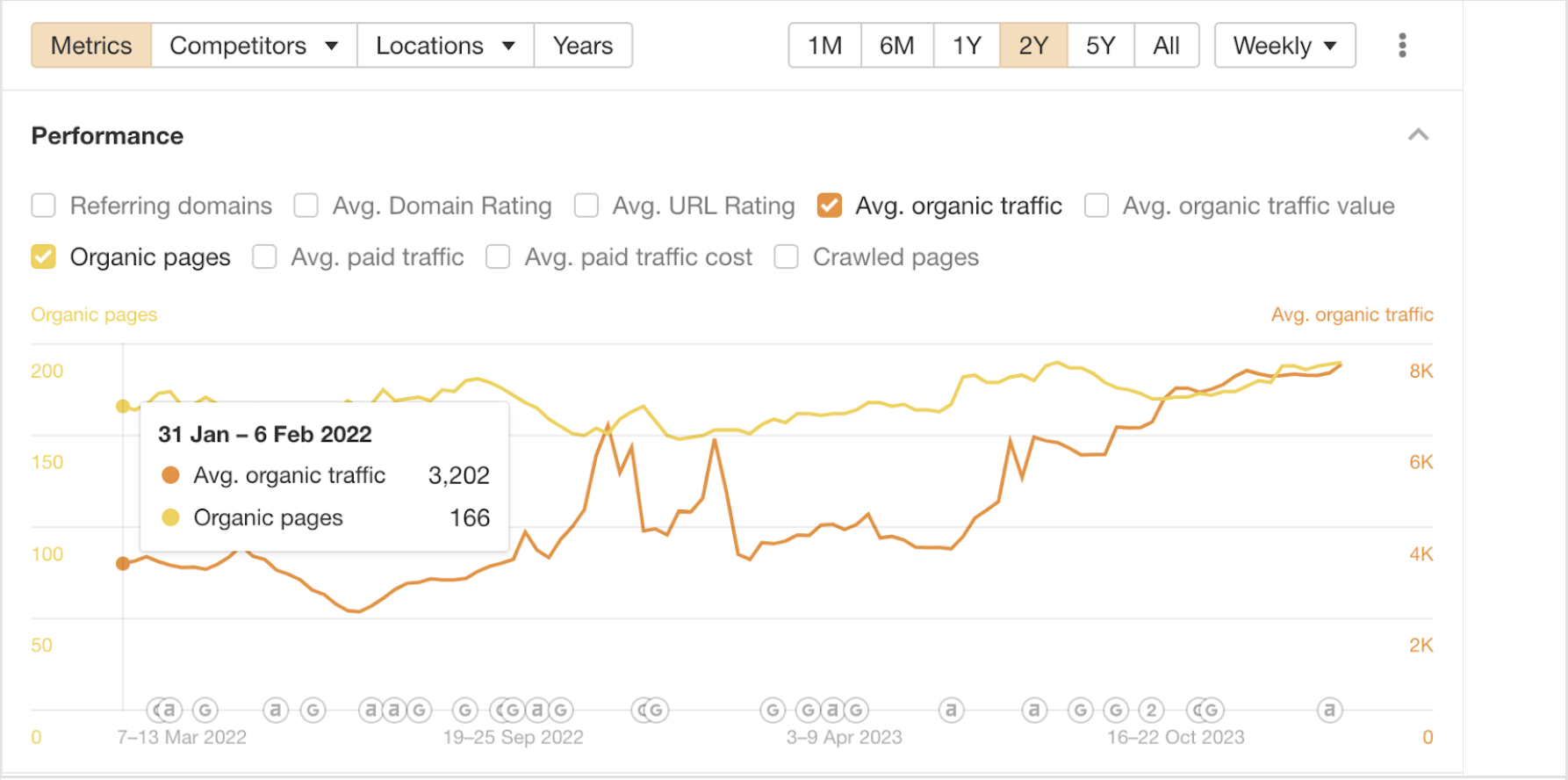This screenshot has height=780, width=1568.
Task: Uncheck the Organic pages checkbox
Action: [44, 256]
